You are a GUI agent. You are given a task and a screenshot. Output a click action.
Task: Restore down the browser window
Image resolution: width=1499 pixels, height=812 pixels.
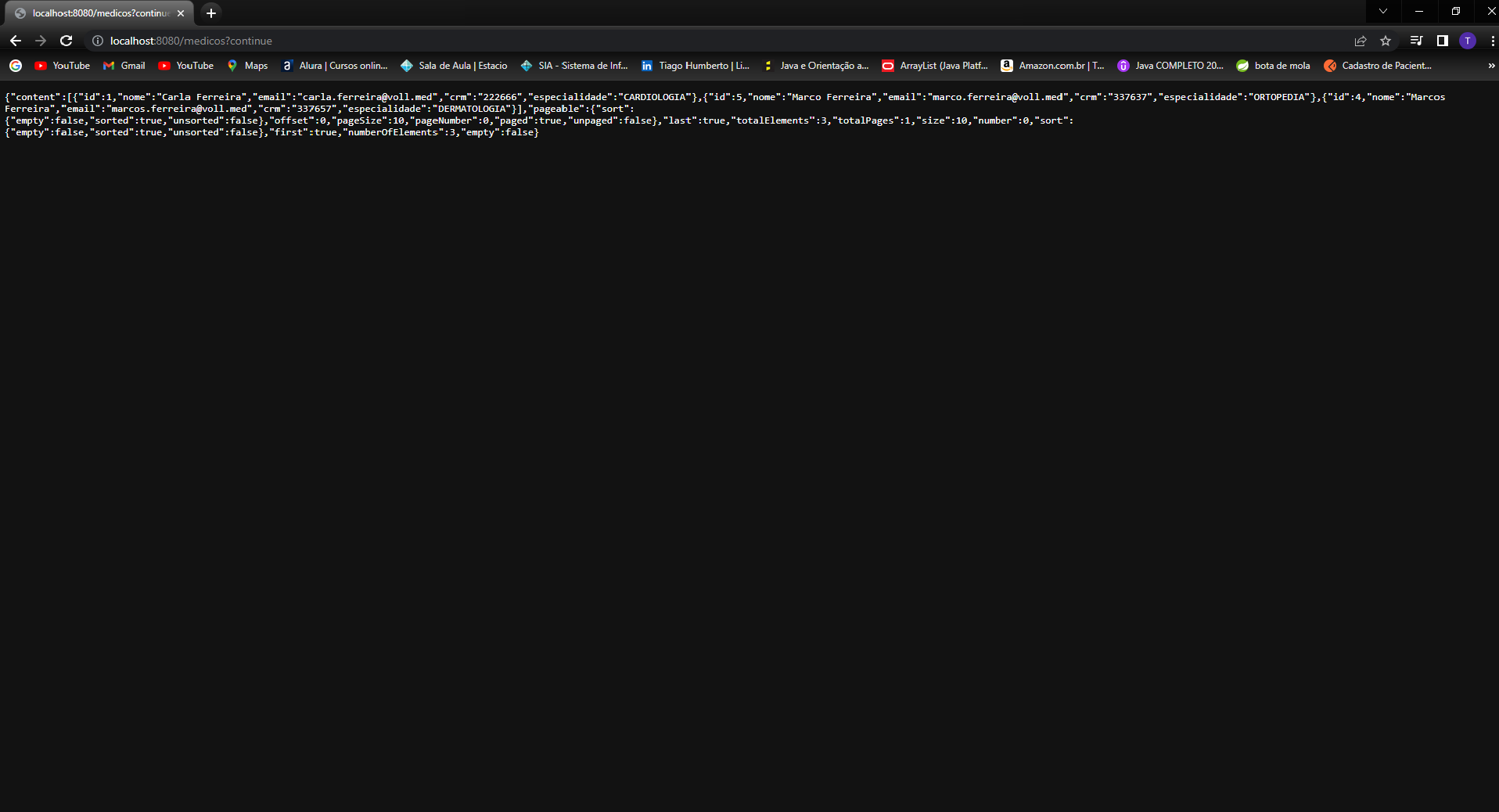(x=1455, y=11)
